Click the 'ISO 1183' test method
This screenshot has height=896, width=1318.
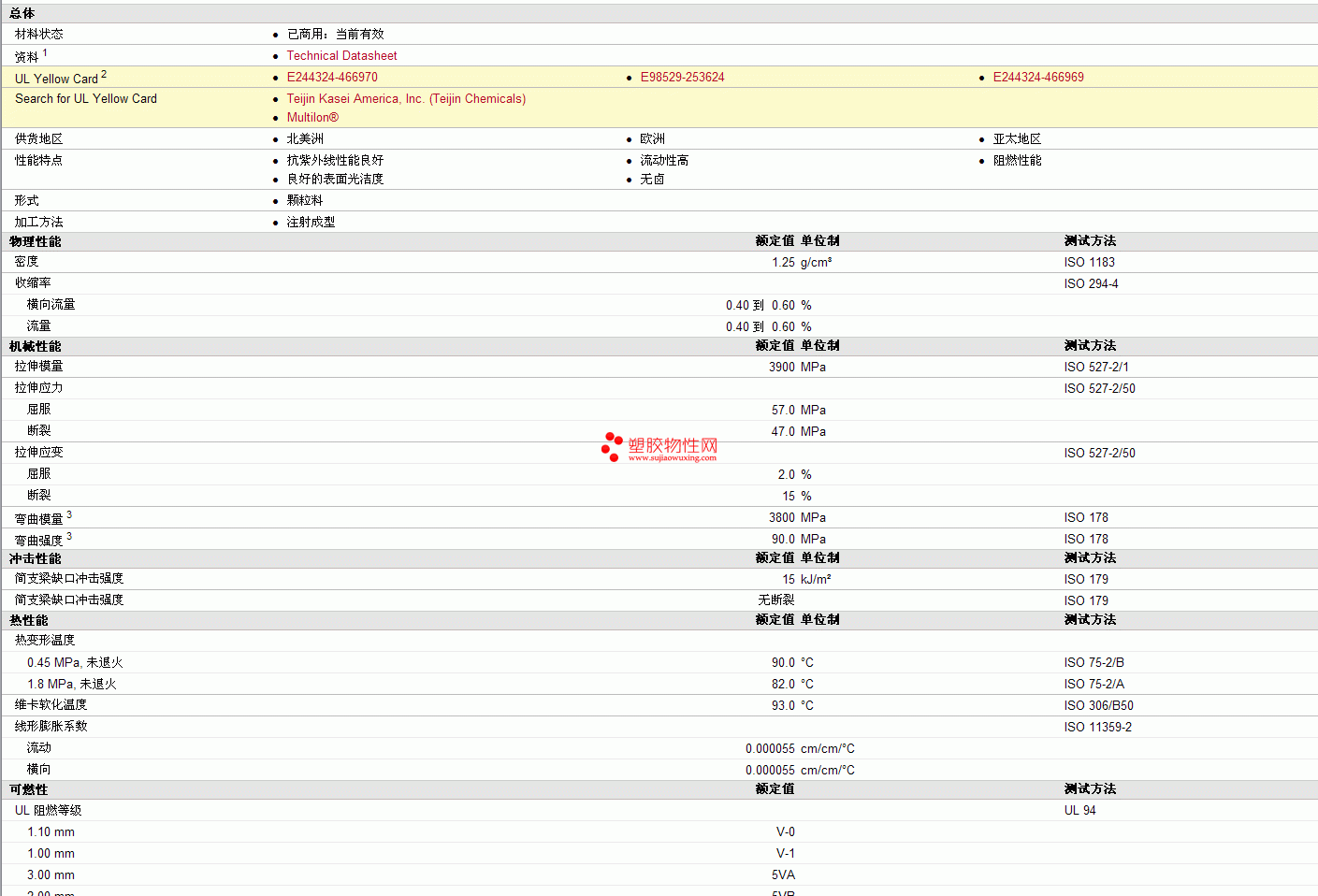point(1089,263)
